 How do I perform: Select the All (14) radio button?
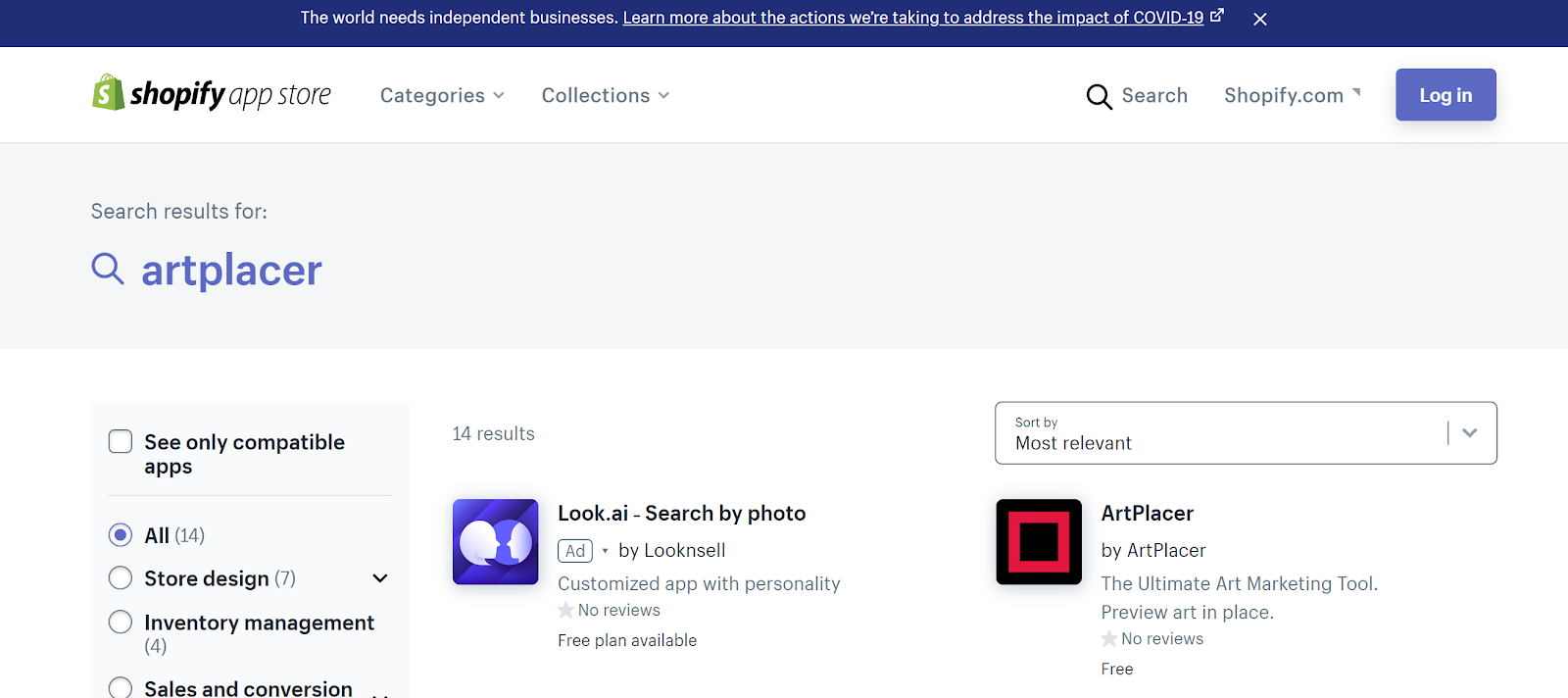click(x=121, y=534)
